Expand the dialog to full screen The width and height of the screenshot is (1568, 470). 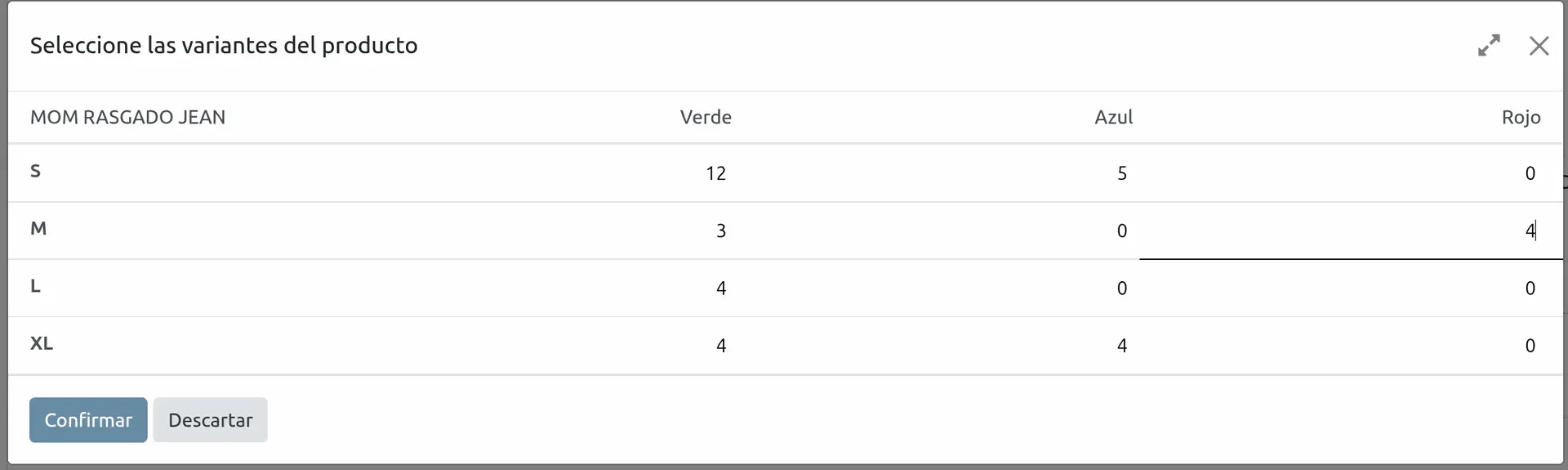[1489, 46]
